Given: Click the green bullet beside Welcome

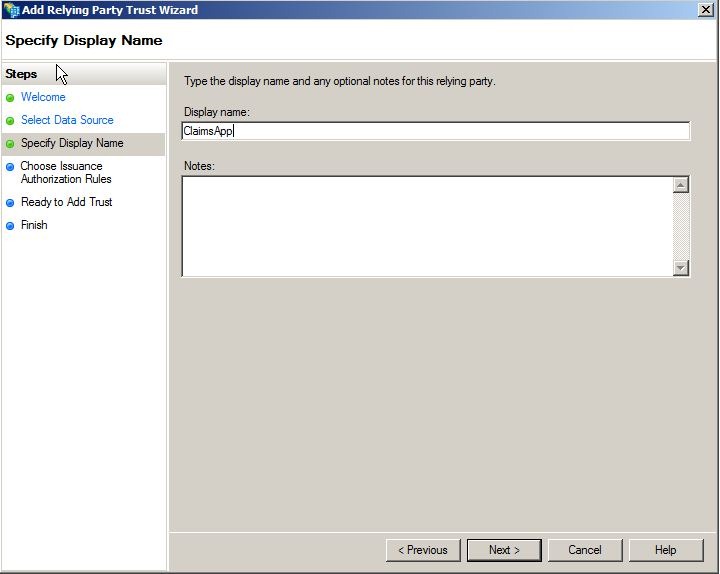Looking at the screenshot, I should (10, 98).
